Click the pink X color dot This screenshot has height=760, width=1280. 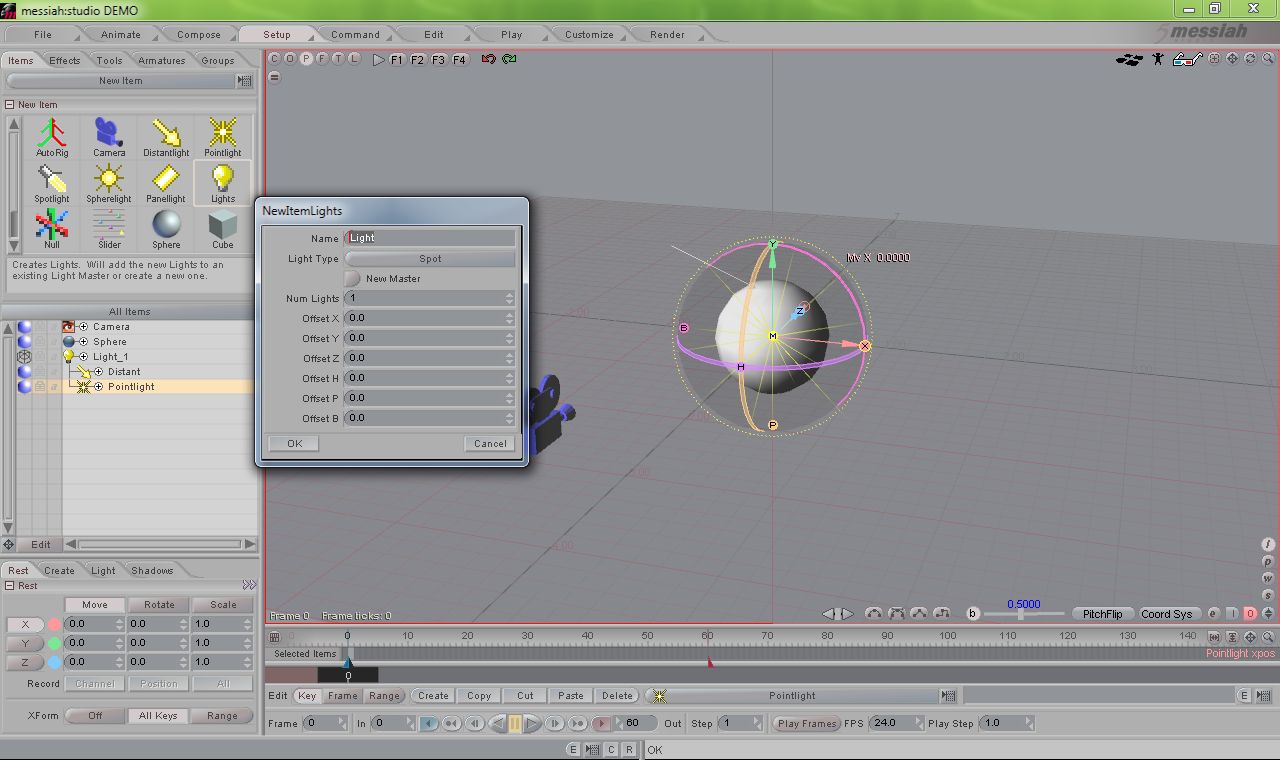[x=54, y=624]
